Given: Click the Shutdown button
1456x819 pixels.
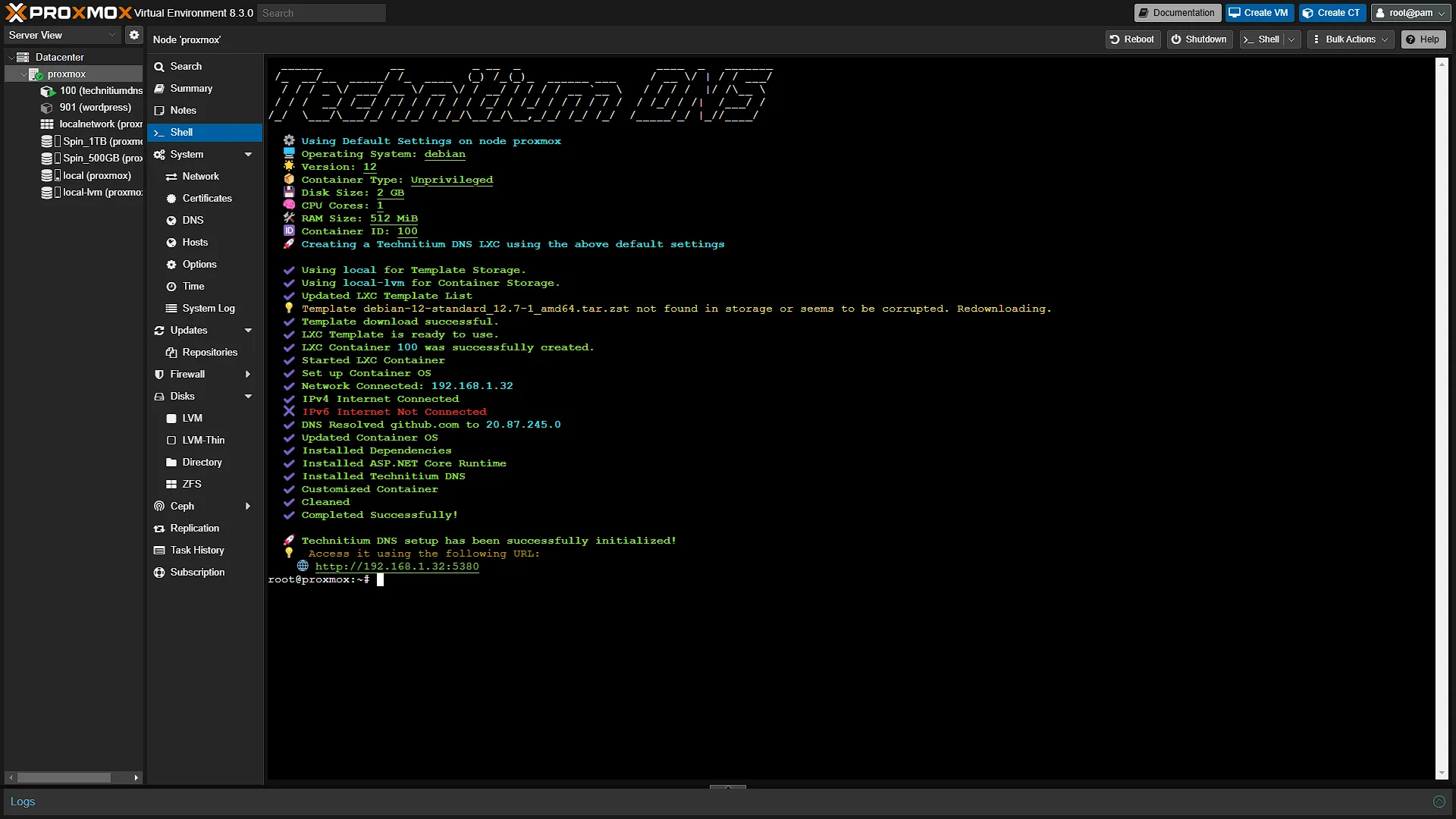Looking at the screenshot, I should [1199, 39].
